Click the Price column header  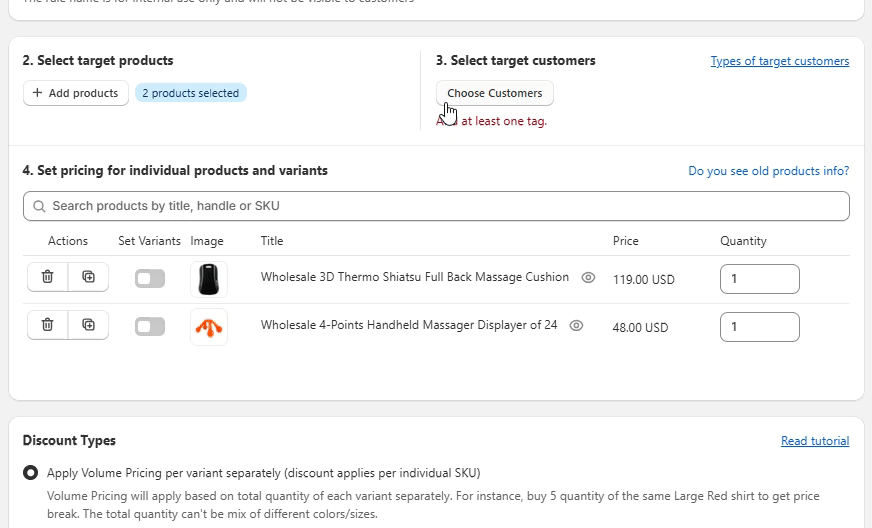[x=626, y=241]
